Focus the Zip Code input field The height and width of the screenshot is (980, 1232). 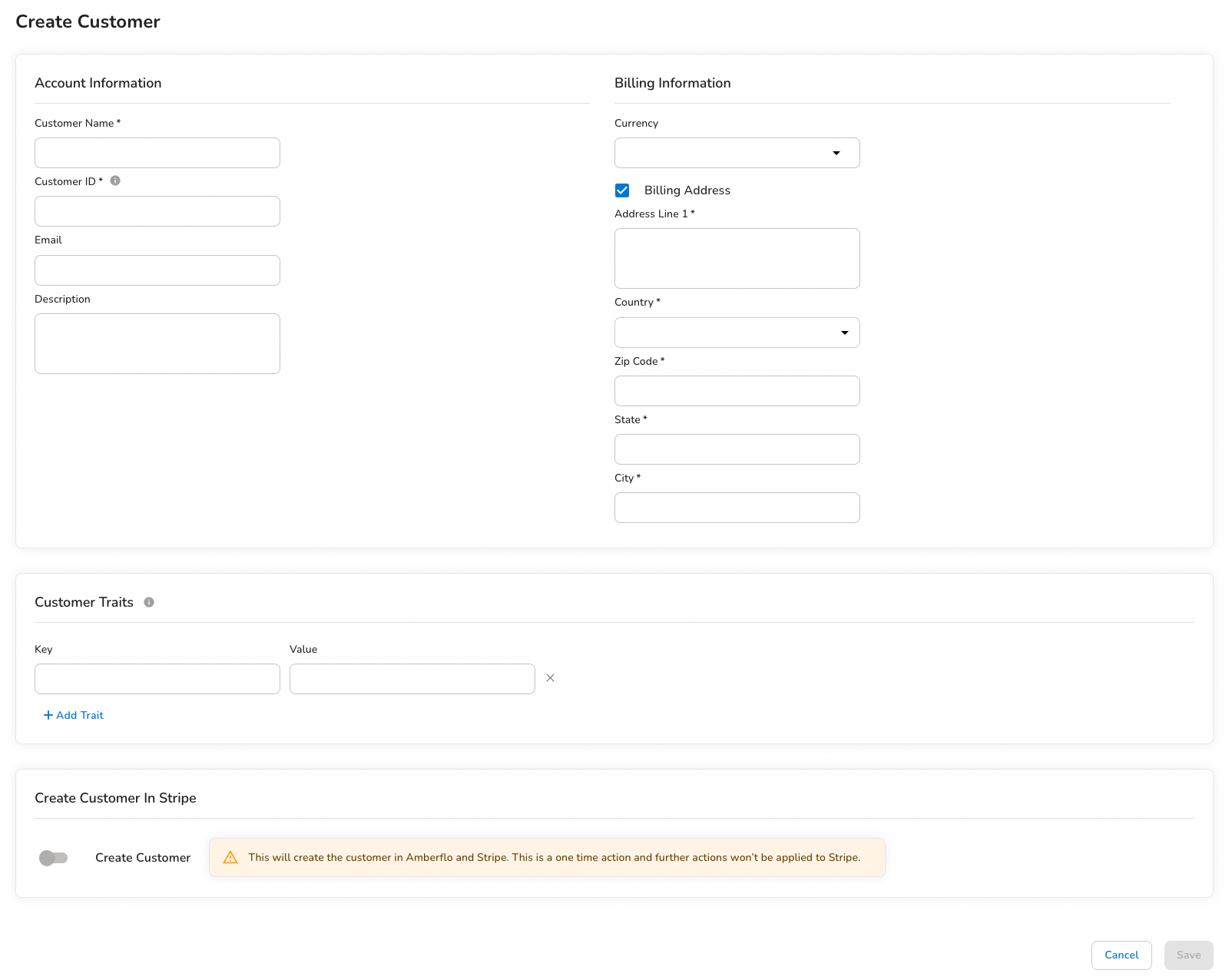(737, 391)
